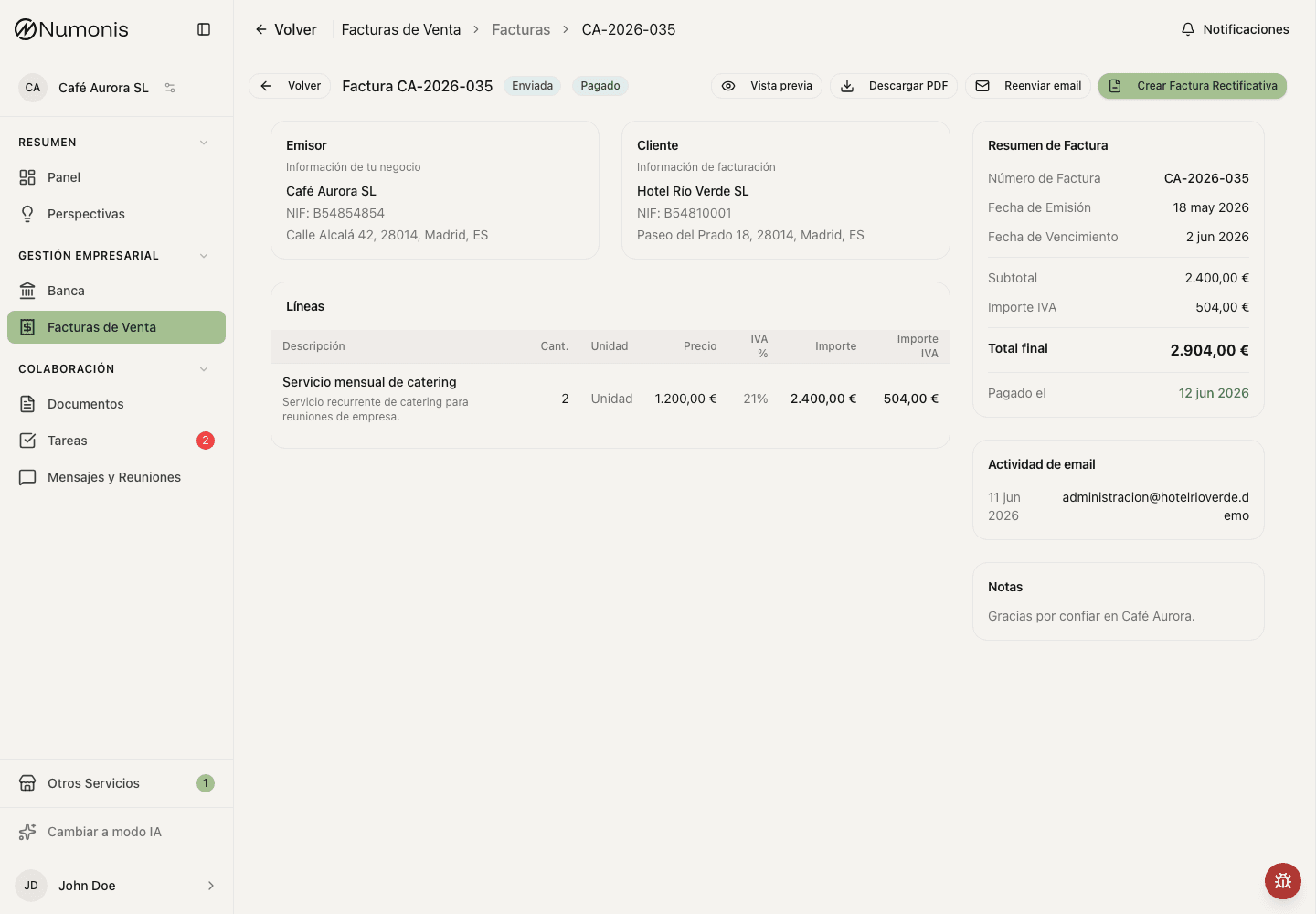Click the Descripción column header
Screen dimensions: 1316x914
tap(313, 346)
